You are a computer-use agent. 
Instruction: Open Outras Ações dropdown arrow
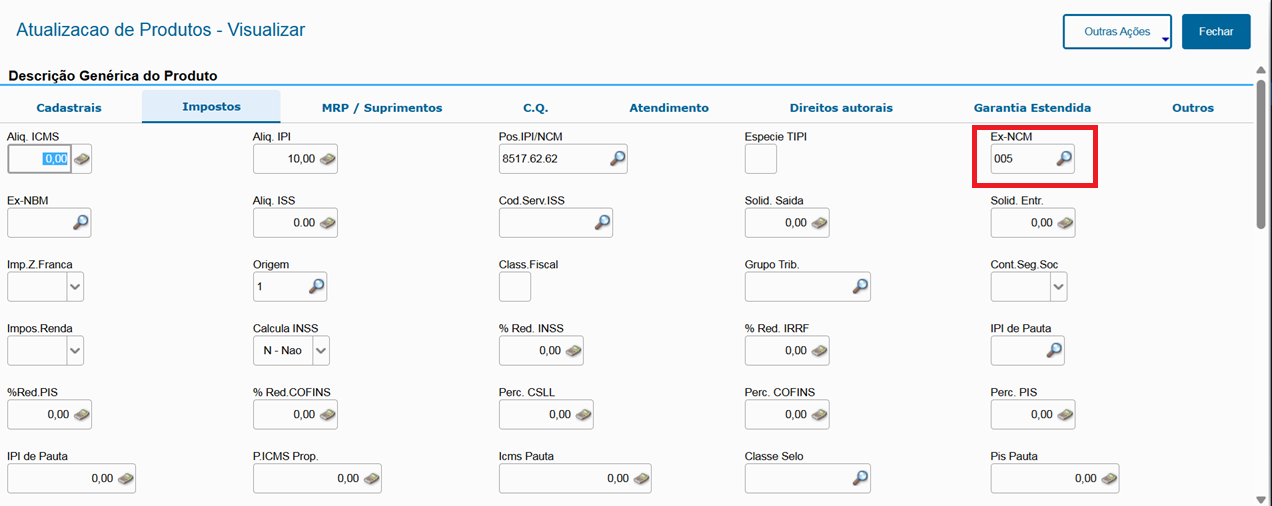click(1166, 41)
